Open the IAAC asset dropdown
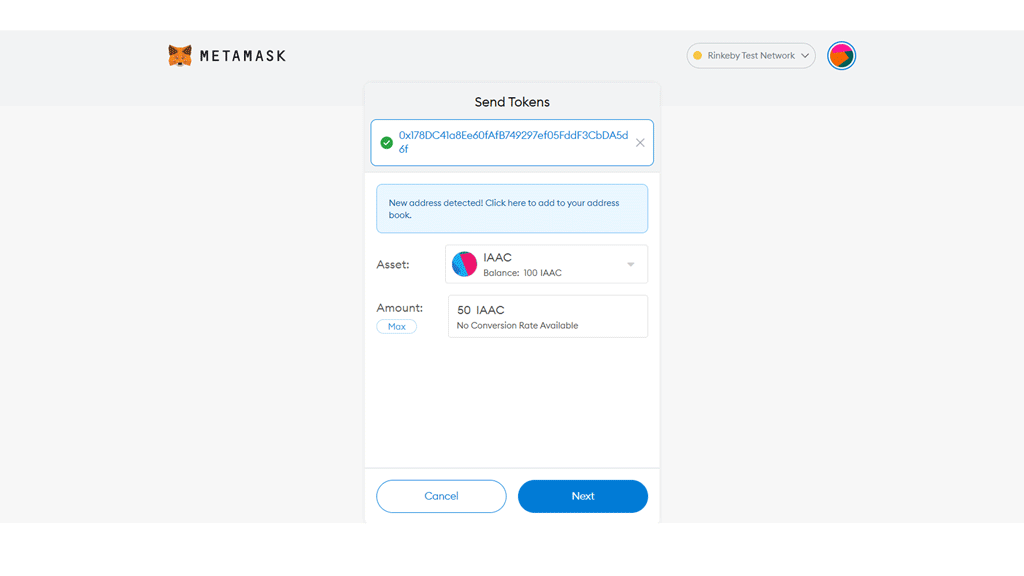Image resolution: width=1024 pixels, height=576 pixels. click(546, 264)
